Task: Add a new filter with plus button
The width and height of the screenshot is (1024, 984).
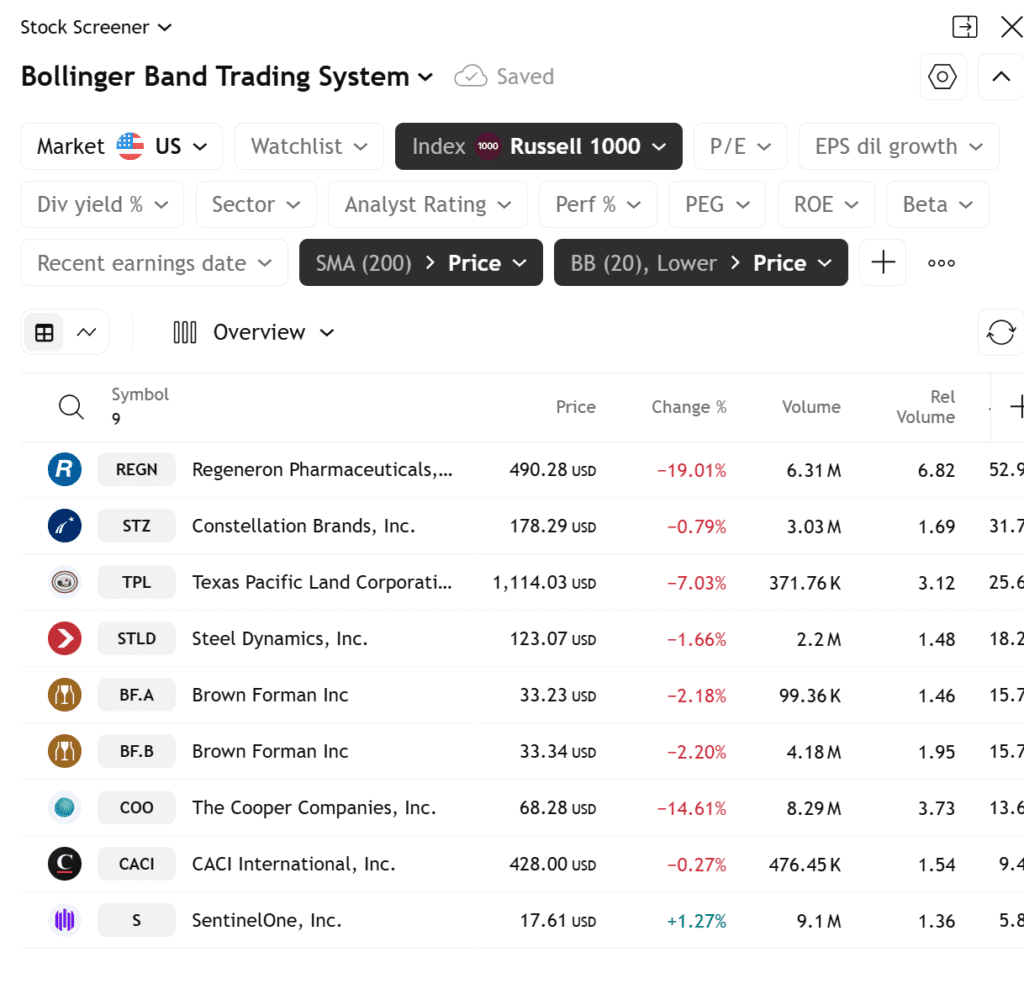Action: [882, 263]
